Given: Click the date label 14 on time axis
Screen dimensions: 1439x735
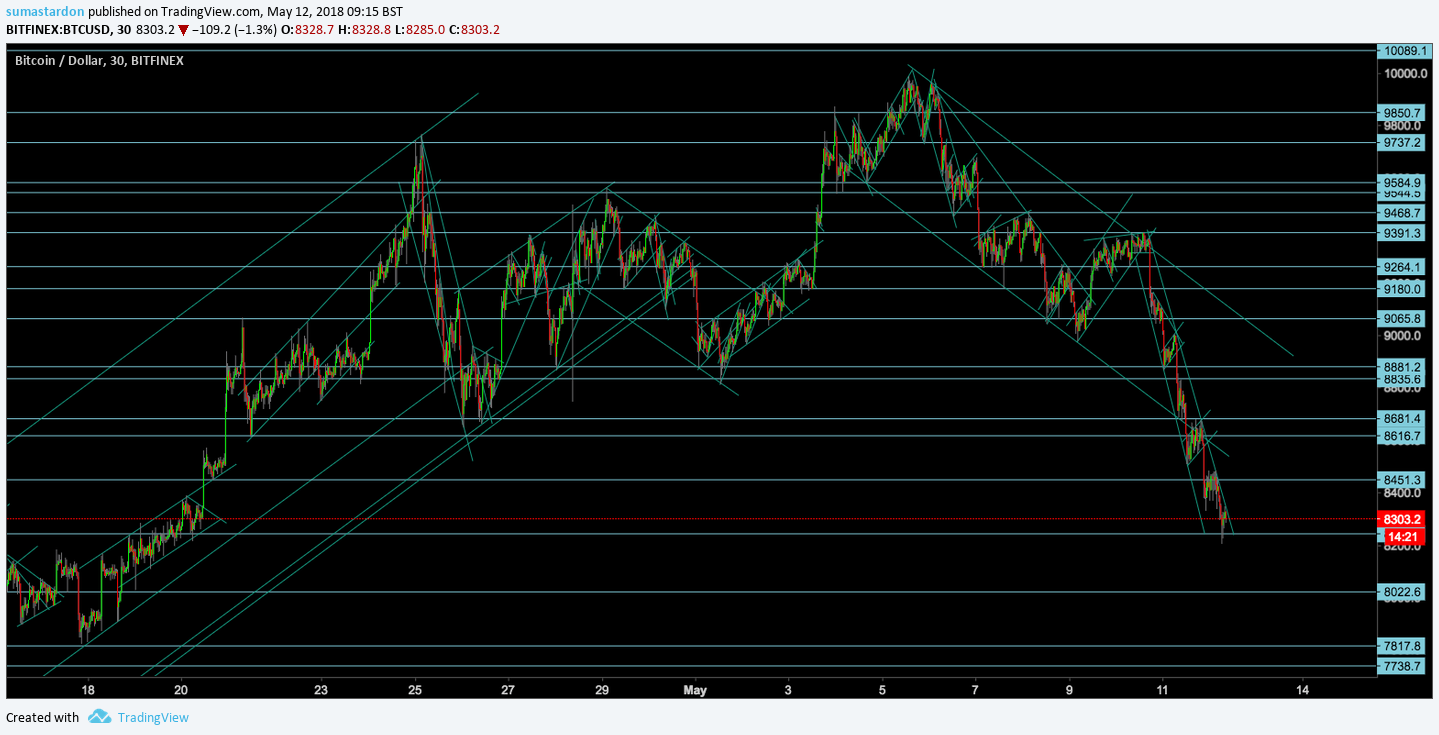Looking at the screenshot, I should tap(1302, 690).
